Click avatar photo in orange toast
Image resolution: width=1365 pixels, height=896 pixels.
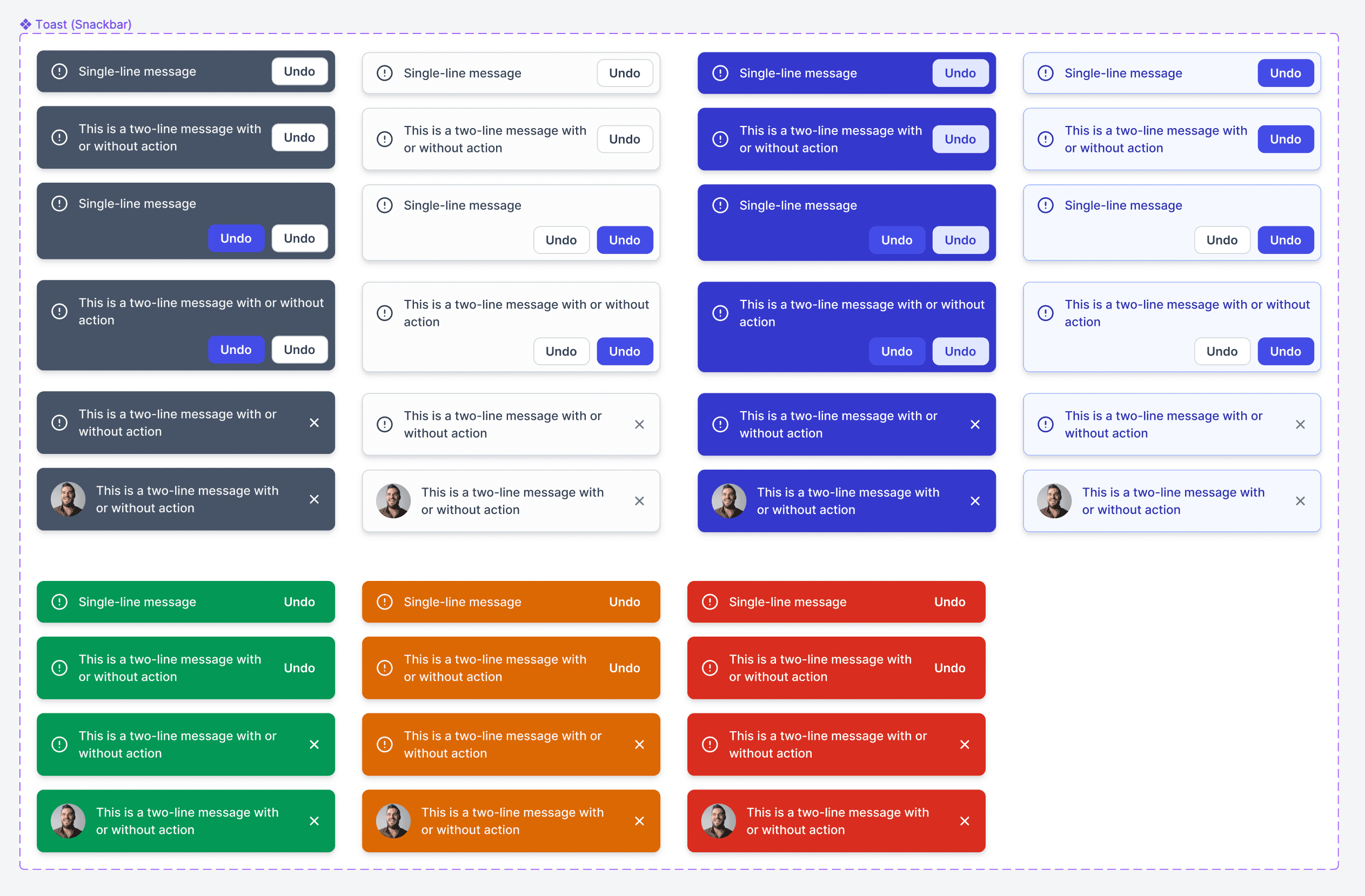point(393,821)
